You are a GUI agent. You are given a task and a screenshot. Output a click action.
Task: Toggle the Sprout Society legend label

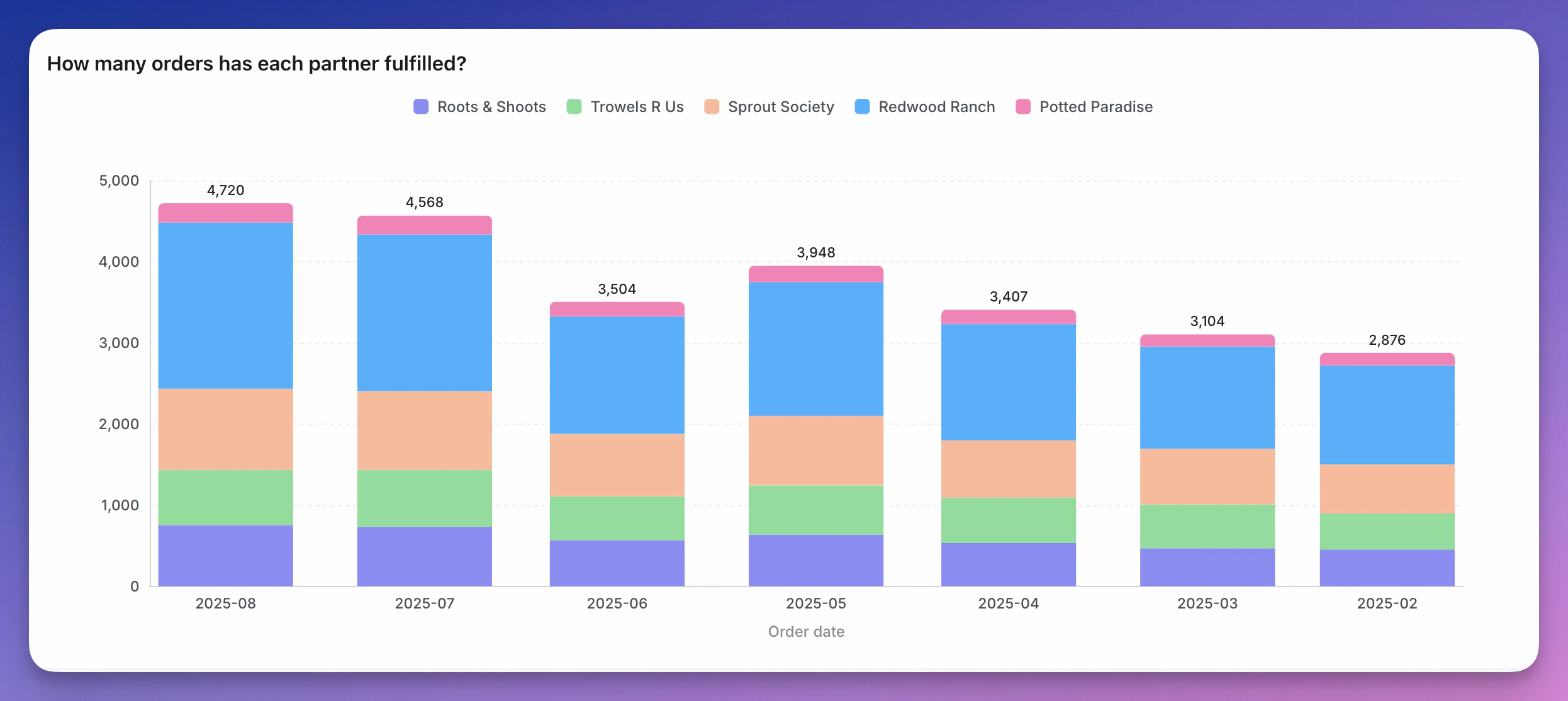781,107
